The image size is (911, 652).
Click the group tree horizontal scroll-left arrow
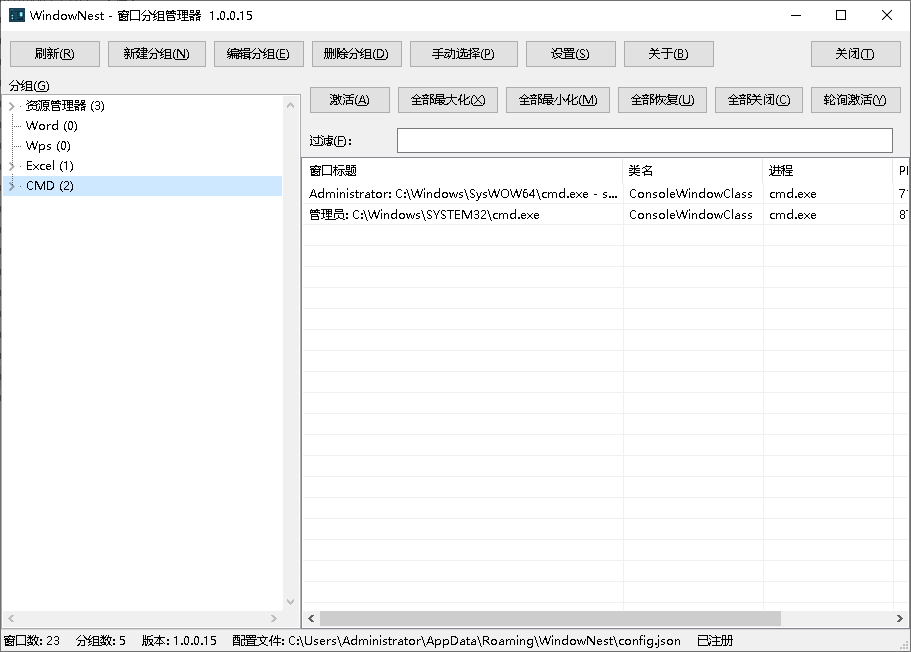(x=11, y=618)
